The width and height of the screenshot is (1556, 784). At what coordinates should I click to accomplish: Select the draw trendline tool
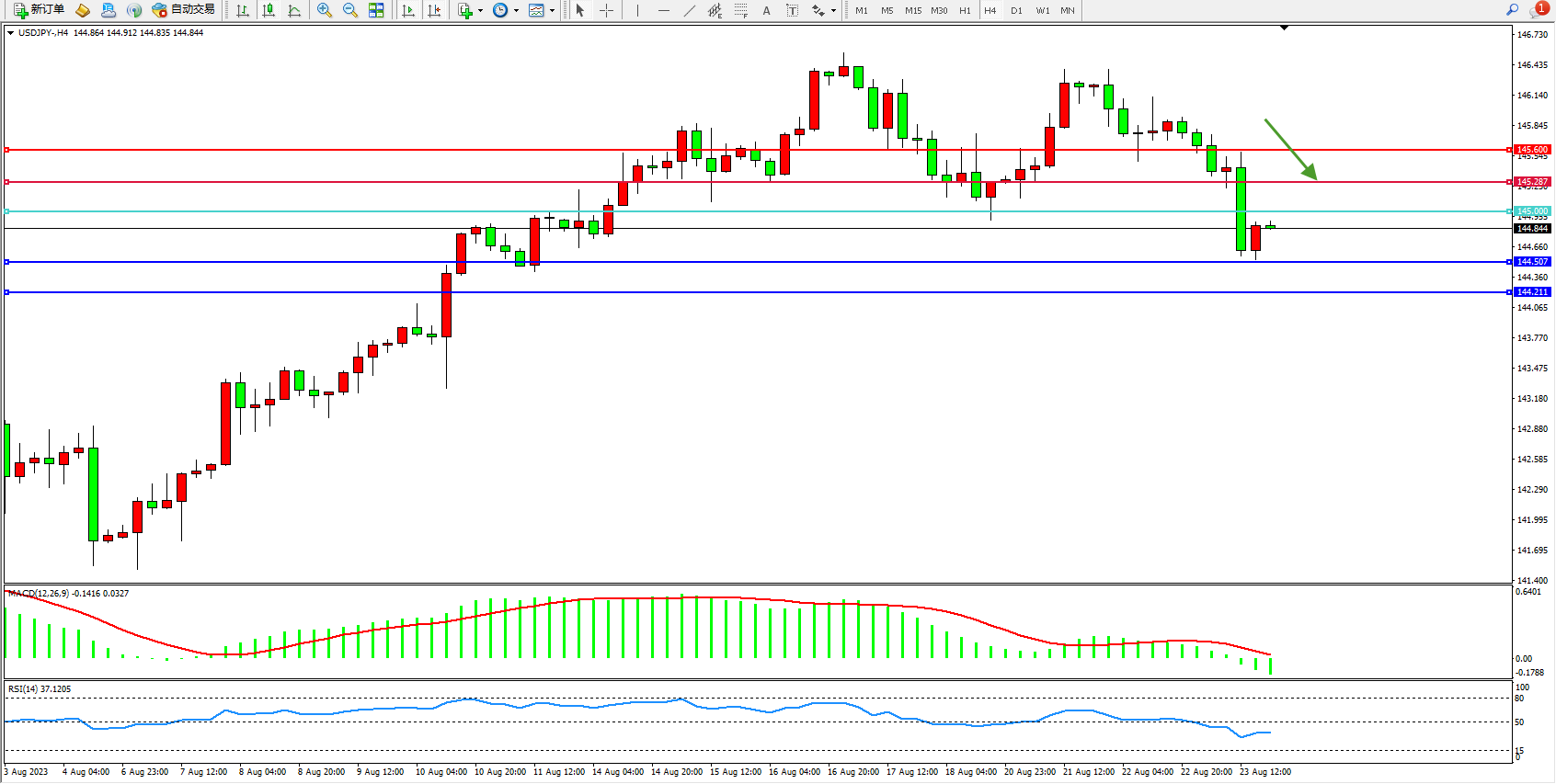tap(690, 10)
